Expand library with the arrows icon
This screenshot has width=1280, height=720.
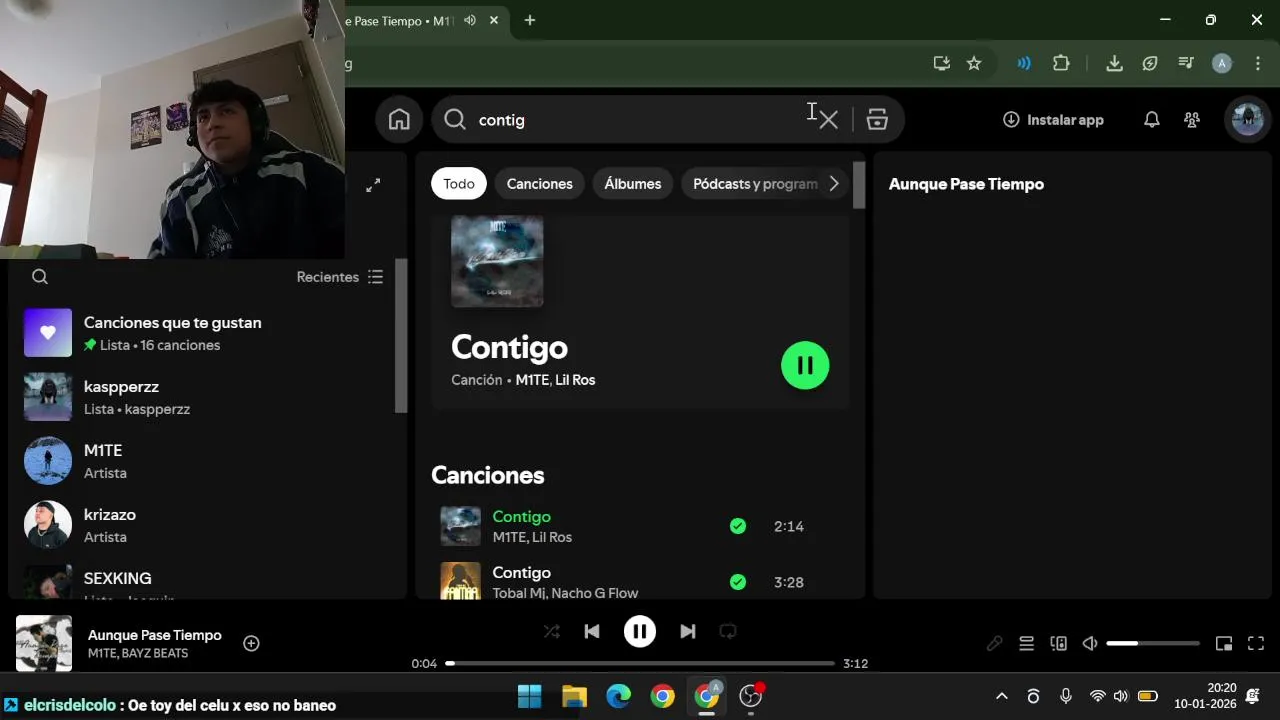[373, 185]
